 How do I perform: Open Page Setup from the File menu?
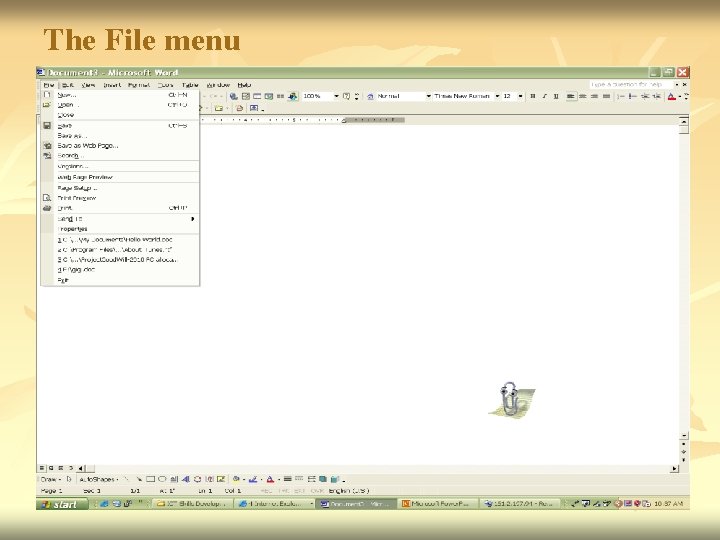coord(120,188)
